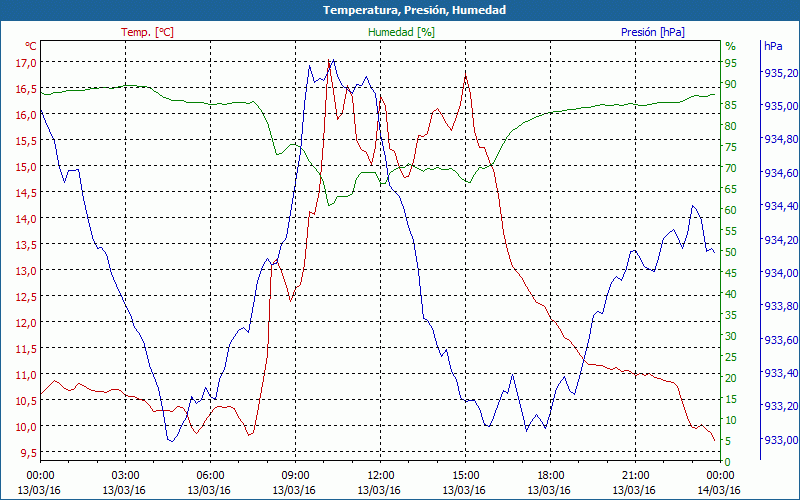Click the "10,5" temperature label
800x500 pixels.
coord(26,401)
